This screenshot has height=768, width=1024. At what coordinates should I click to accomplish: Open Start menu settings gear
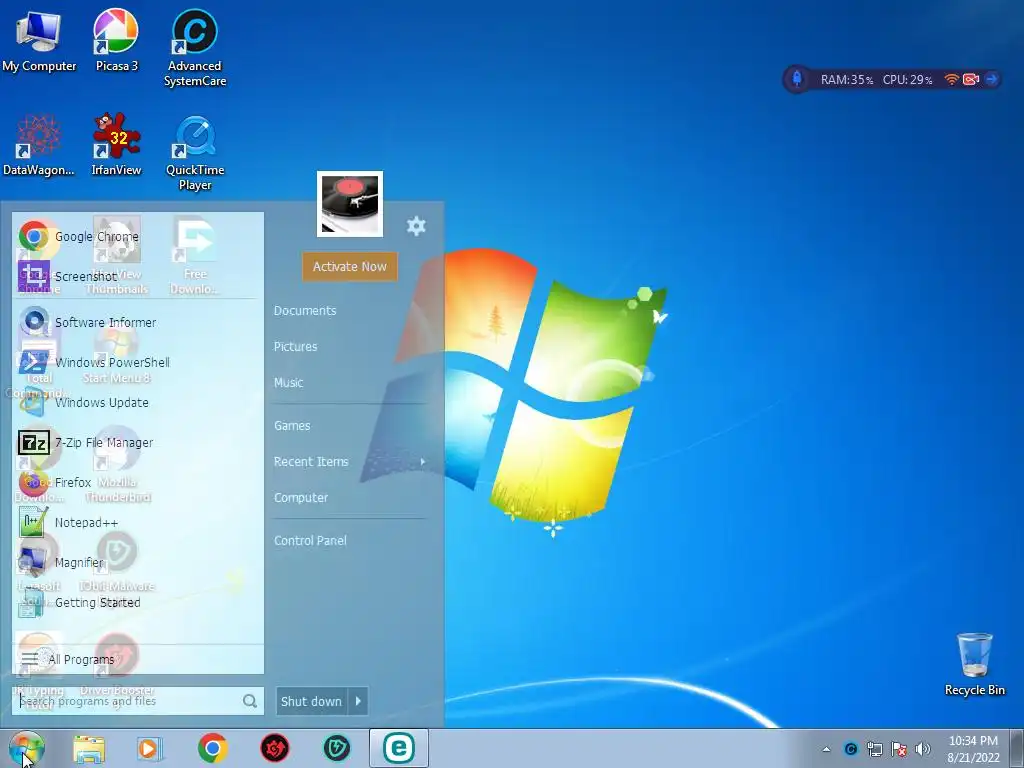pyautogui.click(x=416, y=226)
